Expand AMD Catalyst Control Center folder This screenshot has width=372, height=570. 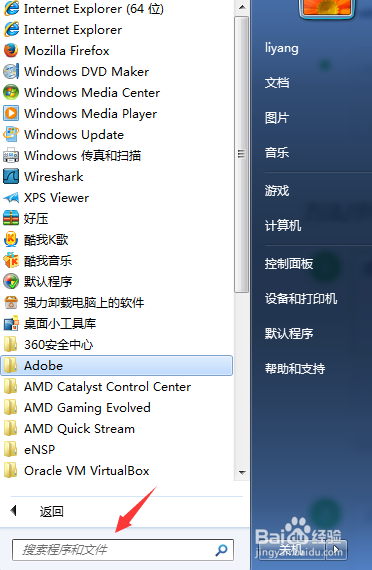(117, 386)
